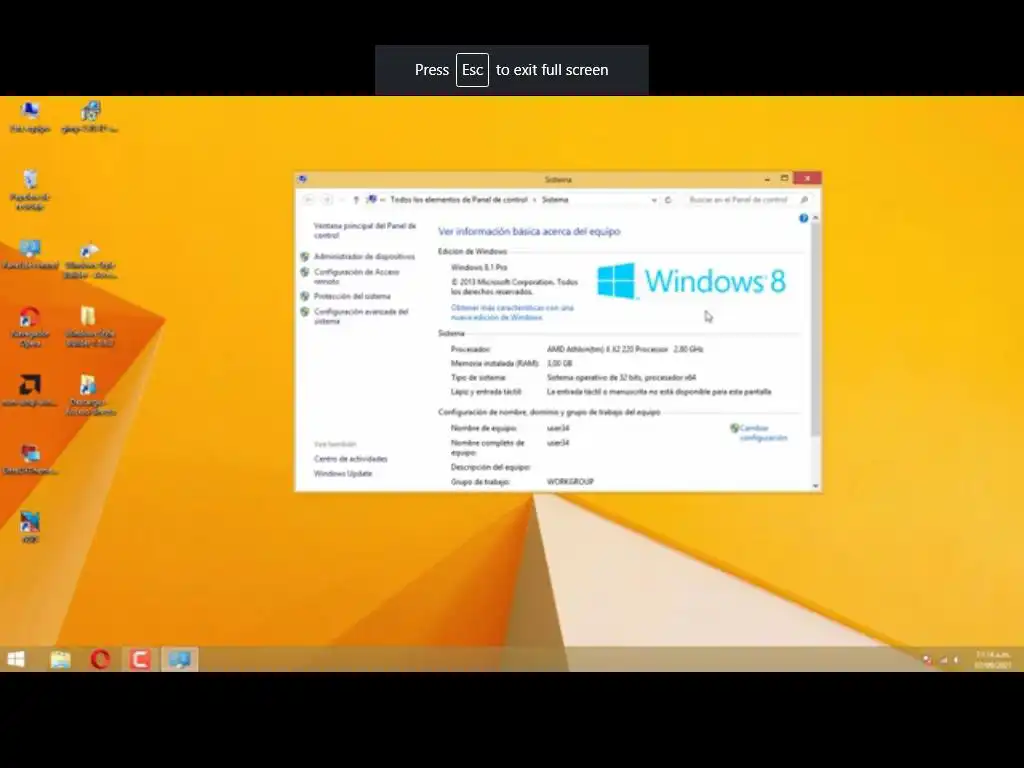Click the scroll-up arrow in Sistema window
Screen dimensions: 1024x768
pyautogui.click(x=815, y=217)
